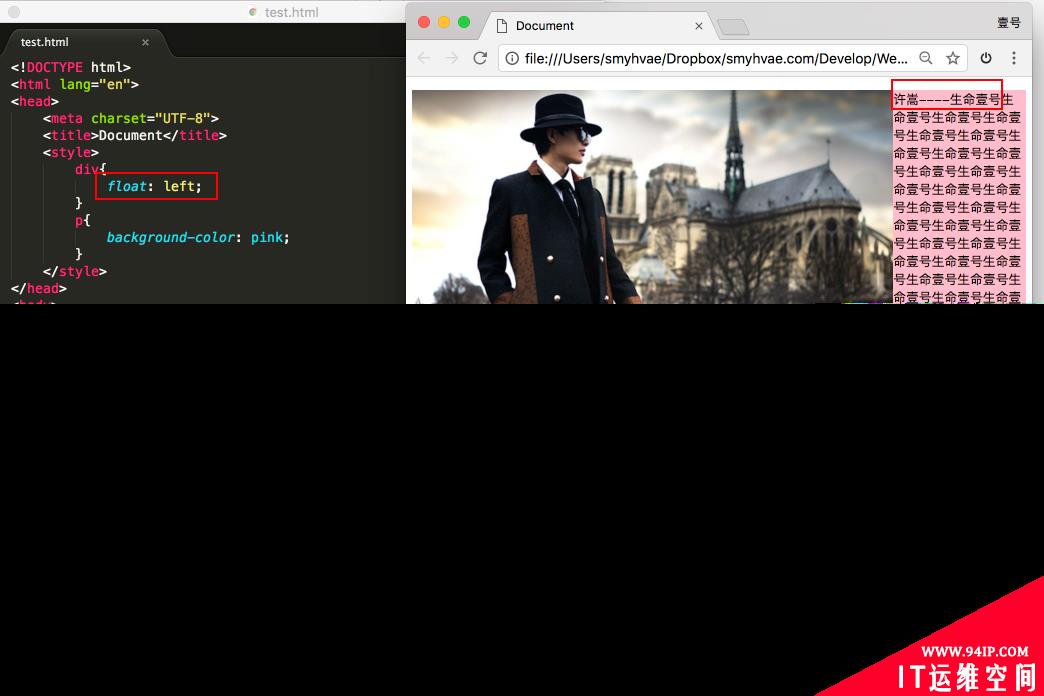Image resolution: width=1044 pixels, height=696 pixels.
Task: Click the 'div{' selector line
Action: pos(91,169)
